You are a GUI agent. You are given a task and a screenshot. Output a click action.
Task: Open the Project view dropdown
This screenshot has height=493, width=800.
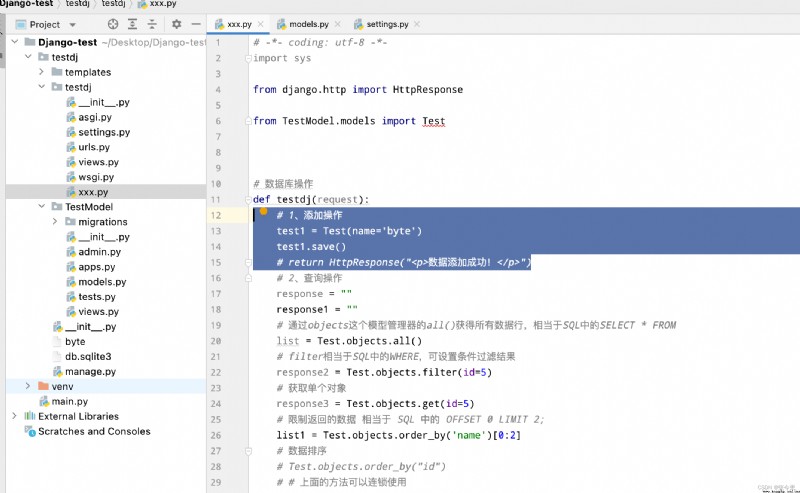[72, 24]
